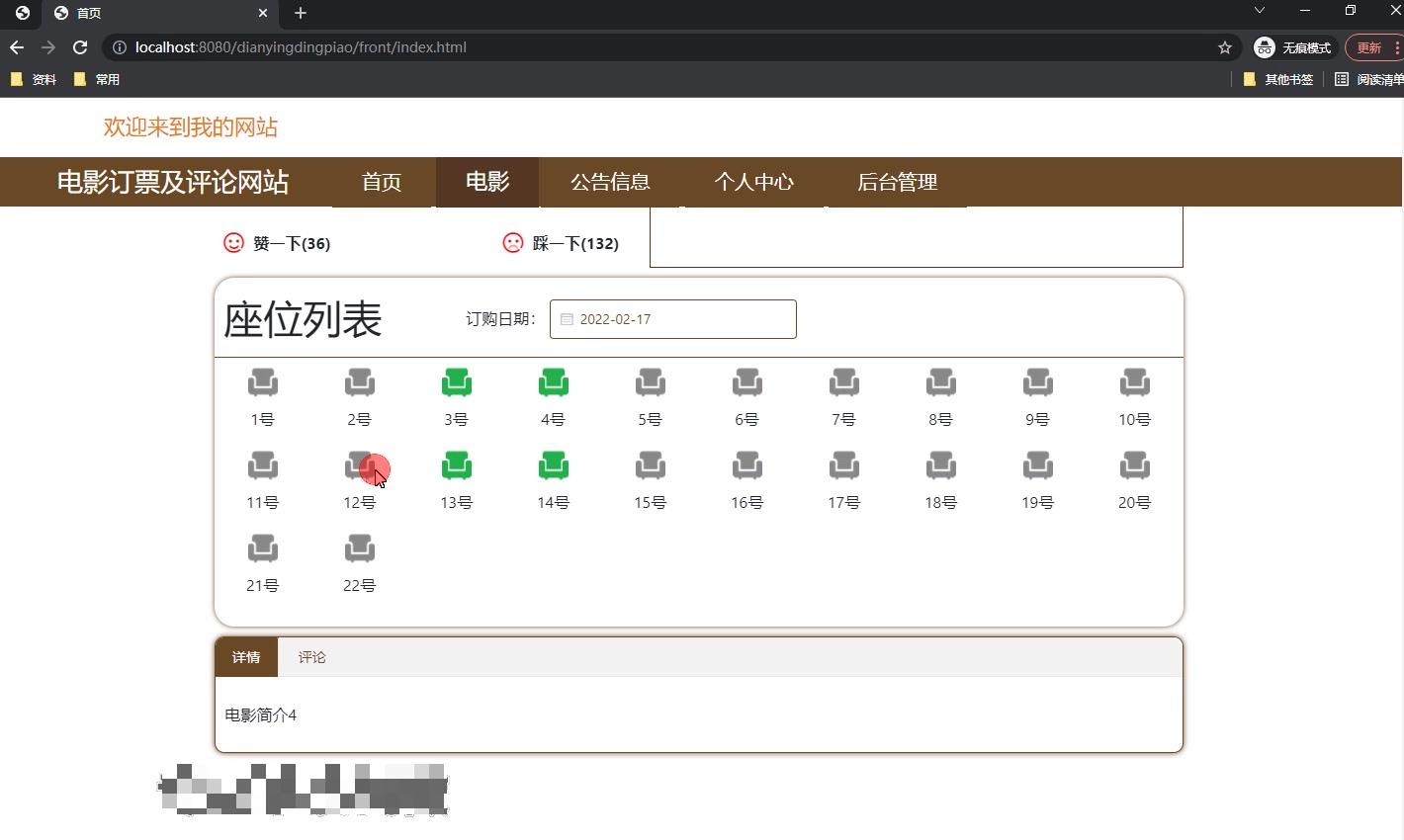Open the 订购日期 date picker field
This screenshot has height=840, width=1404.
(673, 319)
